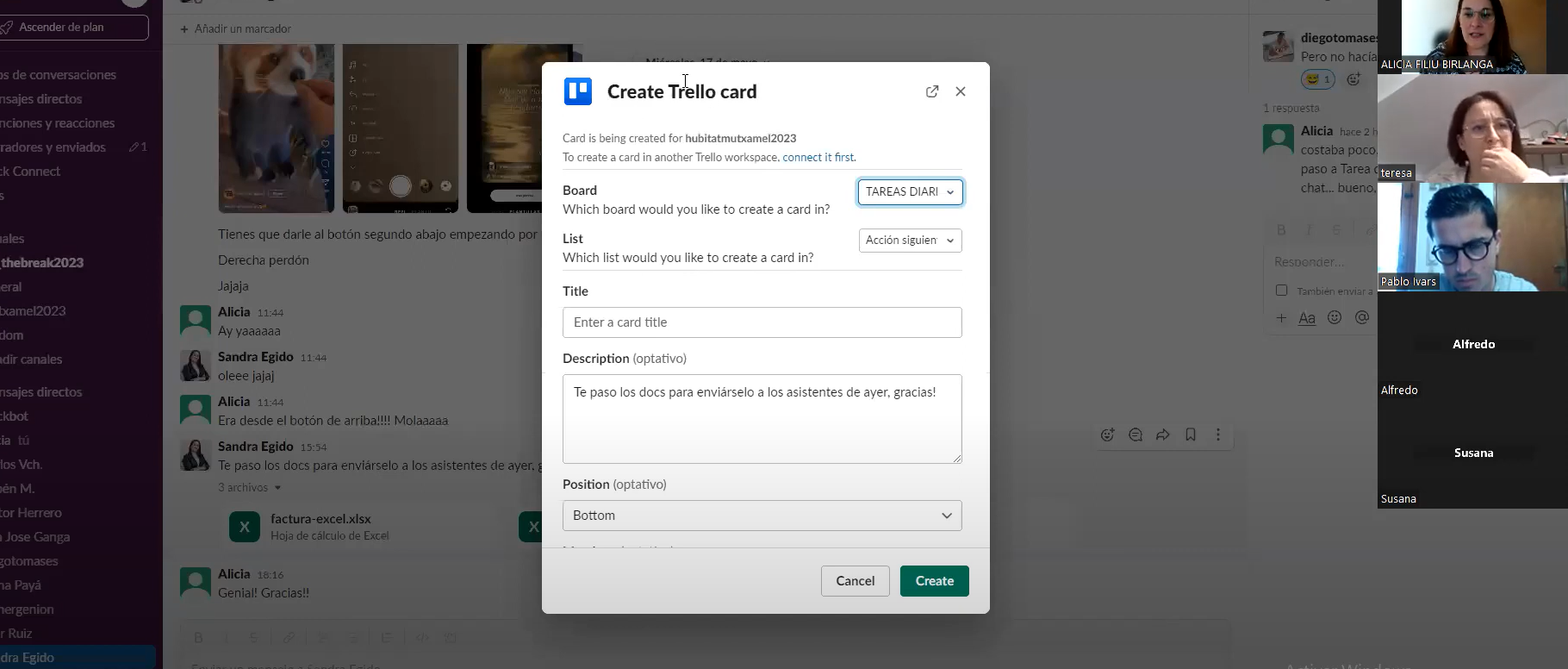Follow the 'connect it first' link
Image resolution: width=1568 pixels, height=669 pixels.
pyautogui.click(x=818, y=158)
